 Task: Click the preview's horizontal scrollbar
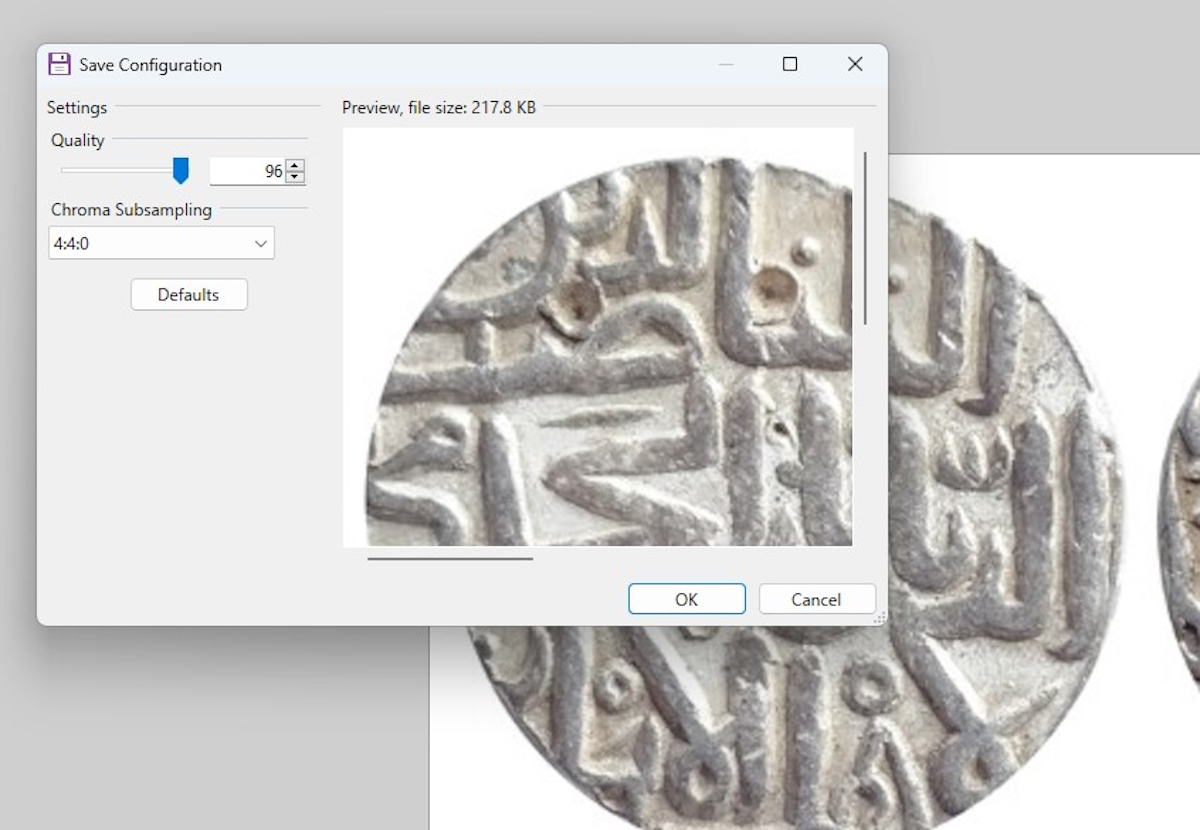point(450,559)
